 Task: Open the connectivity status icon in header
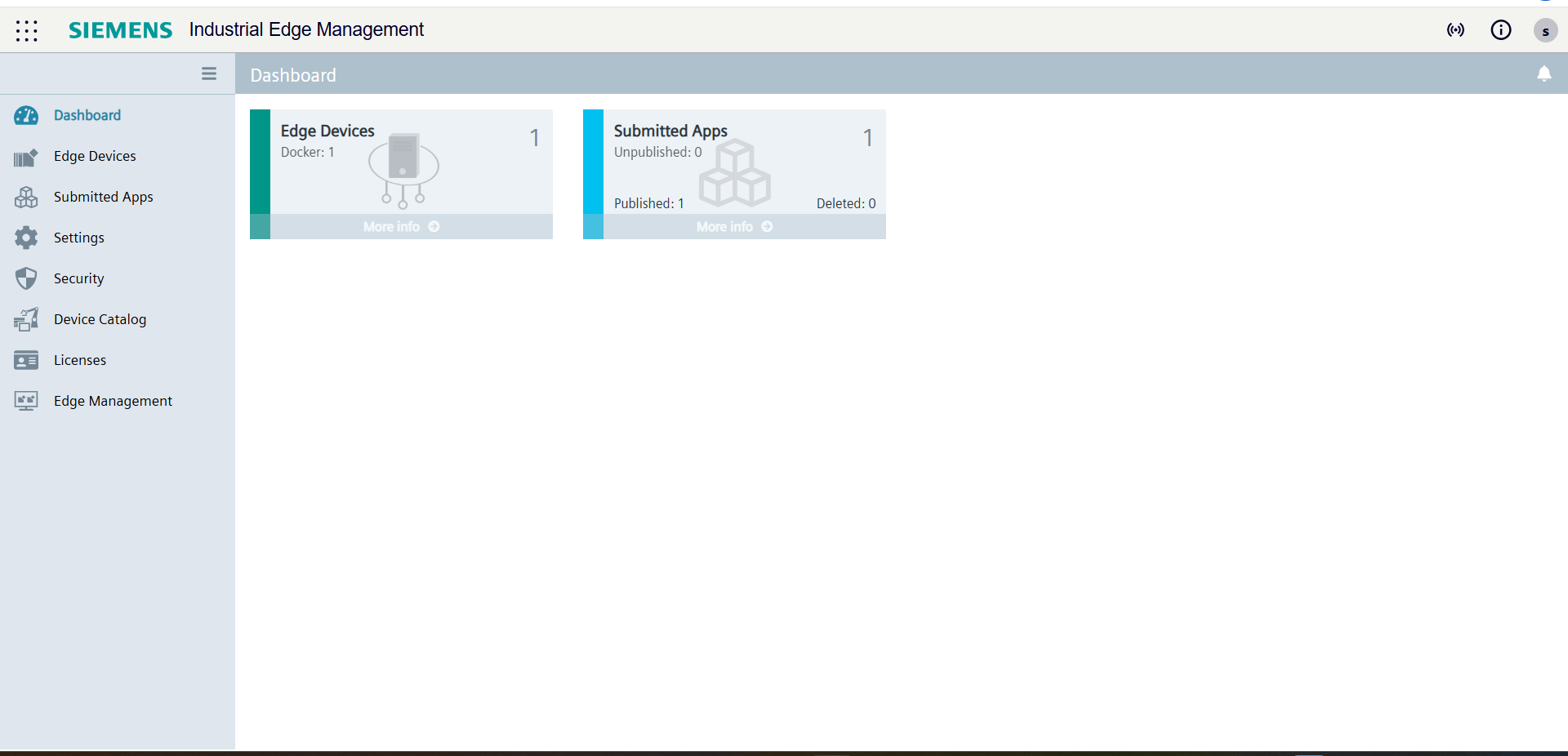click(1456, 30)
